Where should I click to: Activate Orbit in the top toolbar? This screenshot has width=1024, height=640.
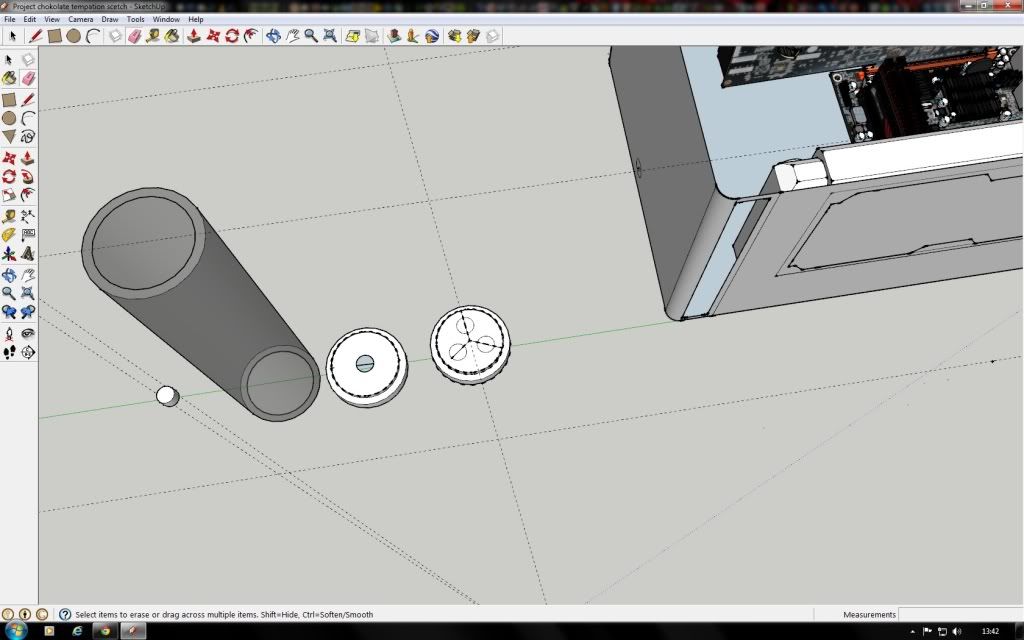tap(273, 36)
